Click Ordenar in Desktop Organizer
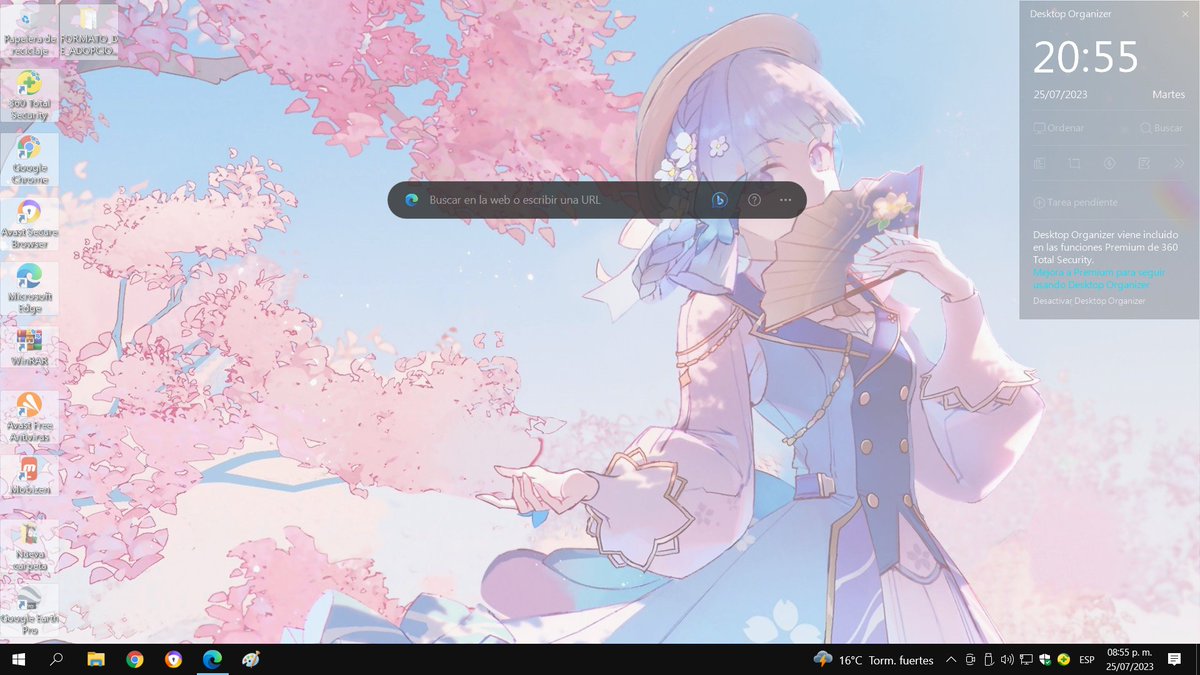The width and height of the screenshot is (1200, 675). pyautogui.click(x=1059, y=128)
